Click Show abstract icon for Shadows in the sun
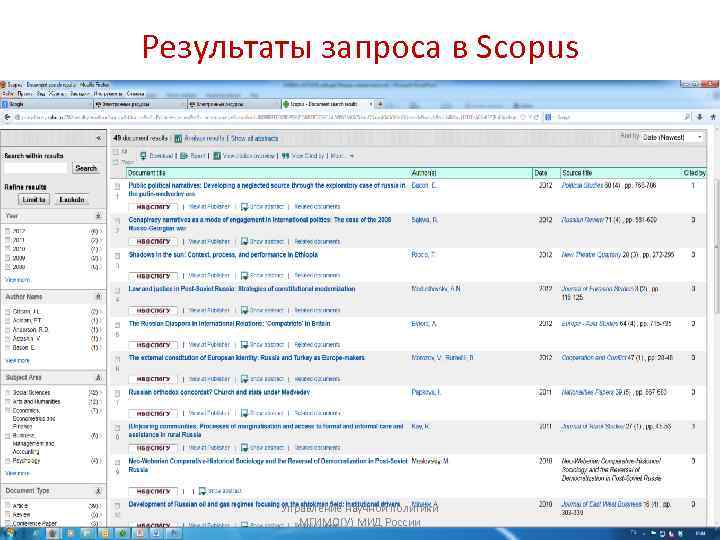Screen dimensions: 720x540 [244, 276]
